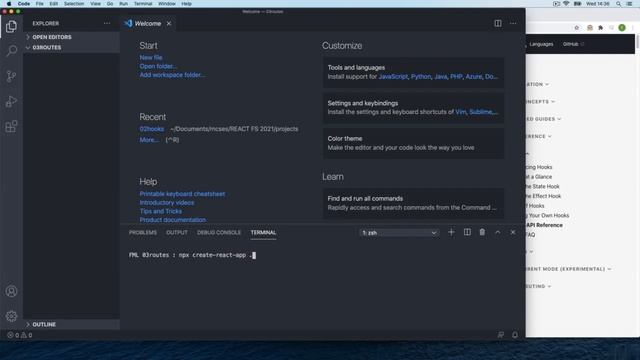Expand the Outline section

tap(71, 324)
